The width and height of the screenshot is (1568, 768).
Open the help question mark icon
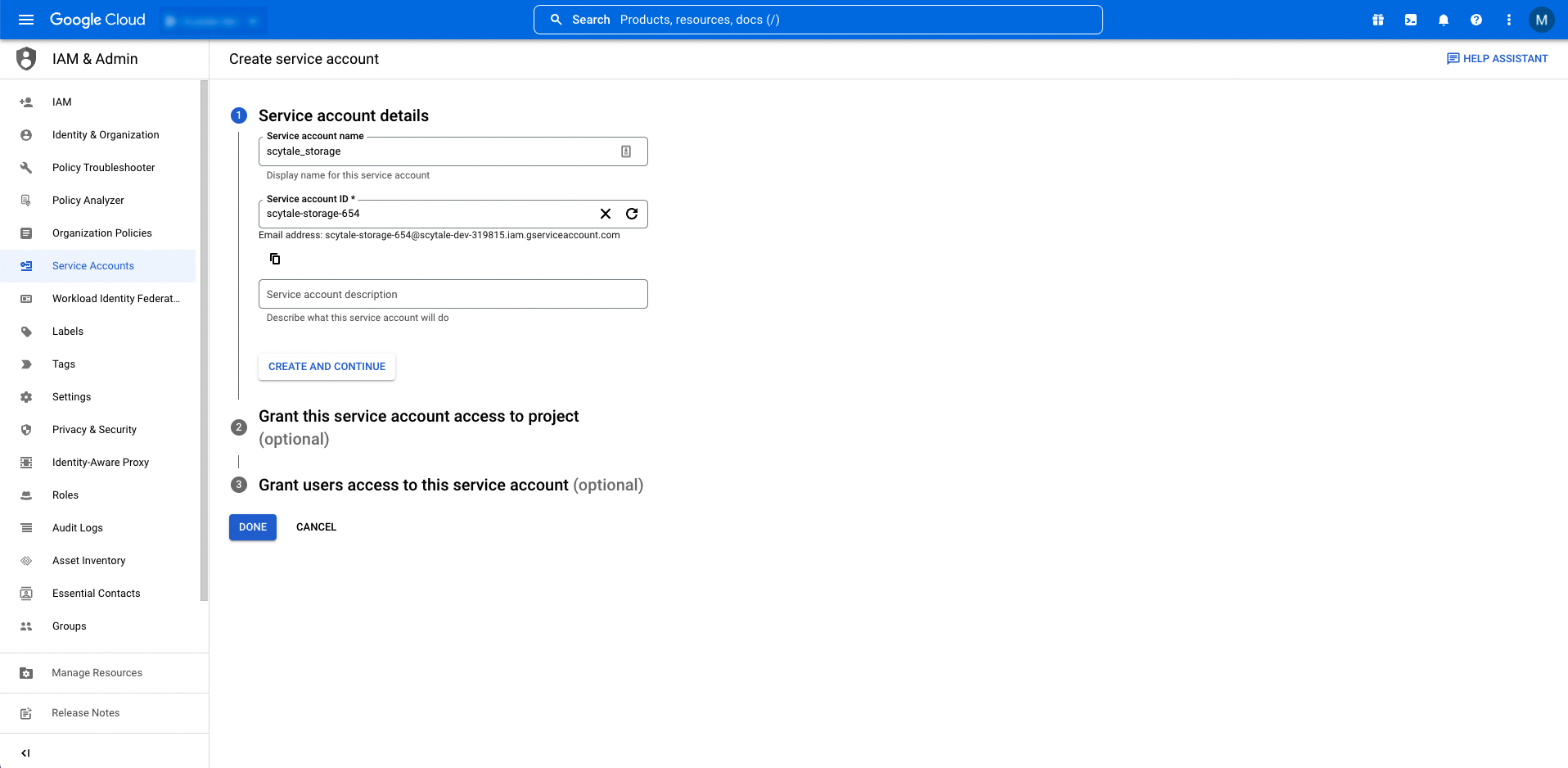(x=1476, y=20)
